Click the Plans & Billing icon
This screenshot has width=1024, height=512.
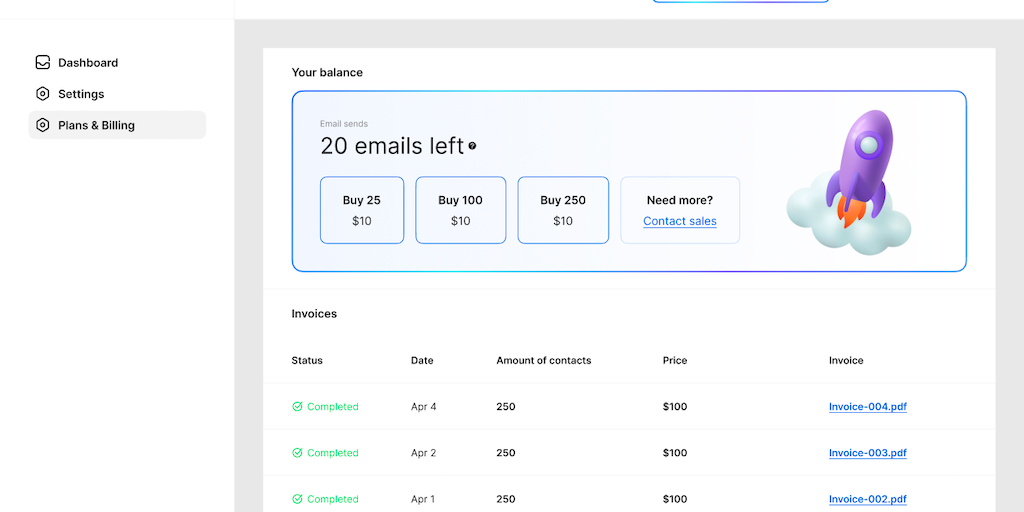point(43,125)
